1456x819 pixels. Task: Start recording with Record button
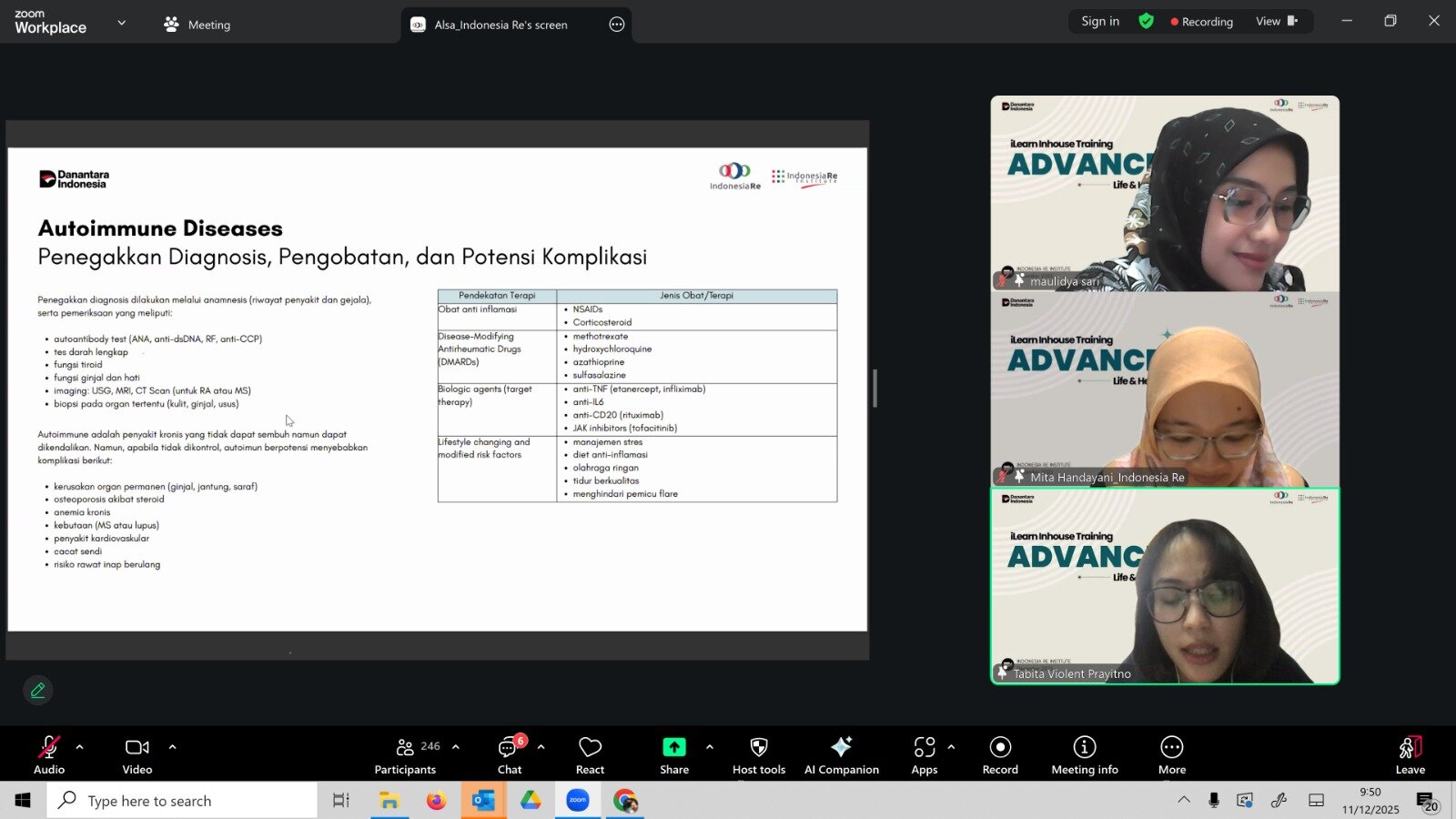[x=1000, y=755]
